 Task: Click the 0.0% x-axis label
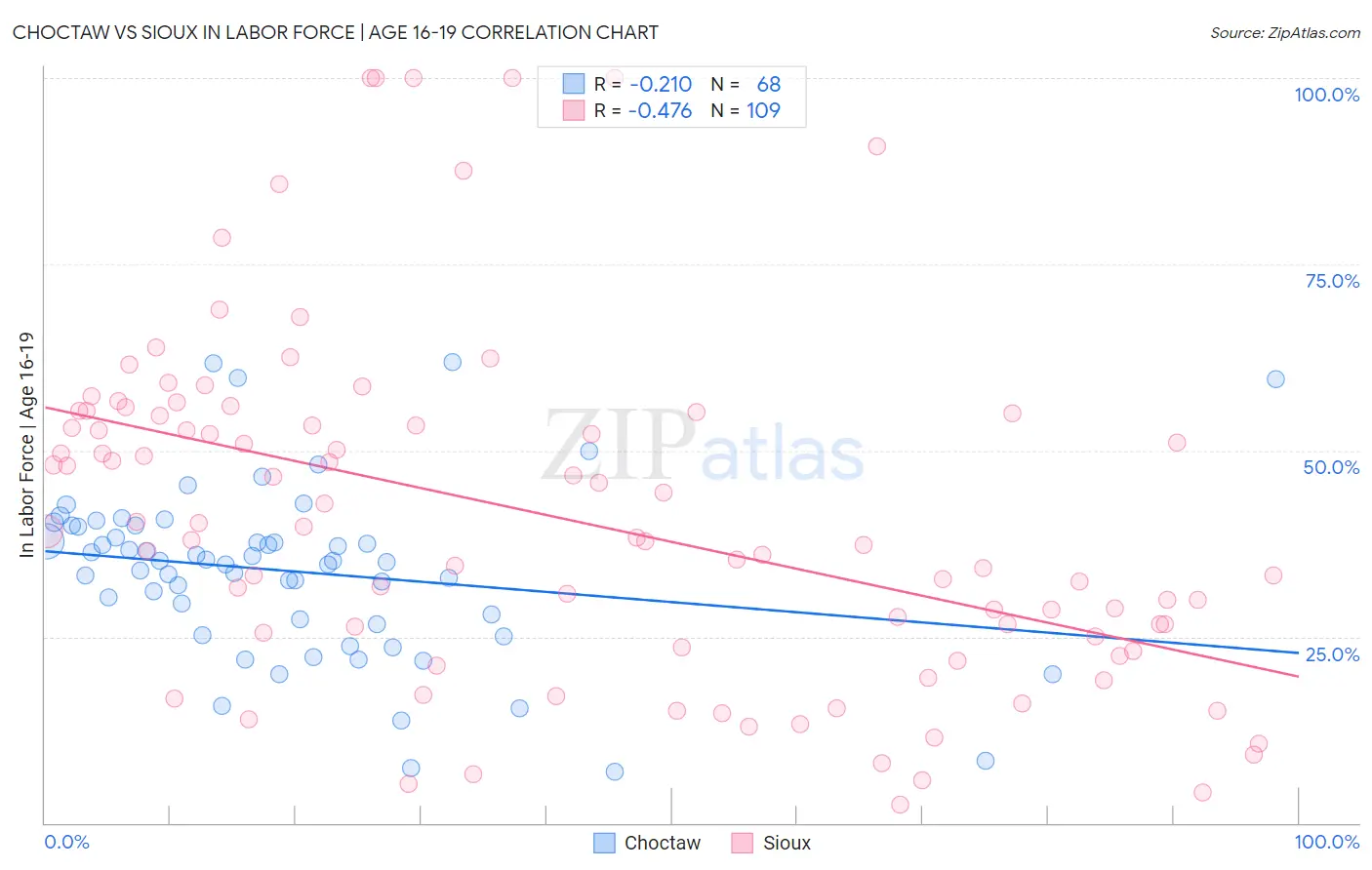click(66, 842)
